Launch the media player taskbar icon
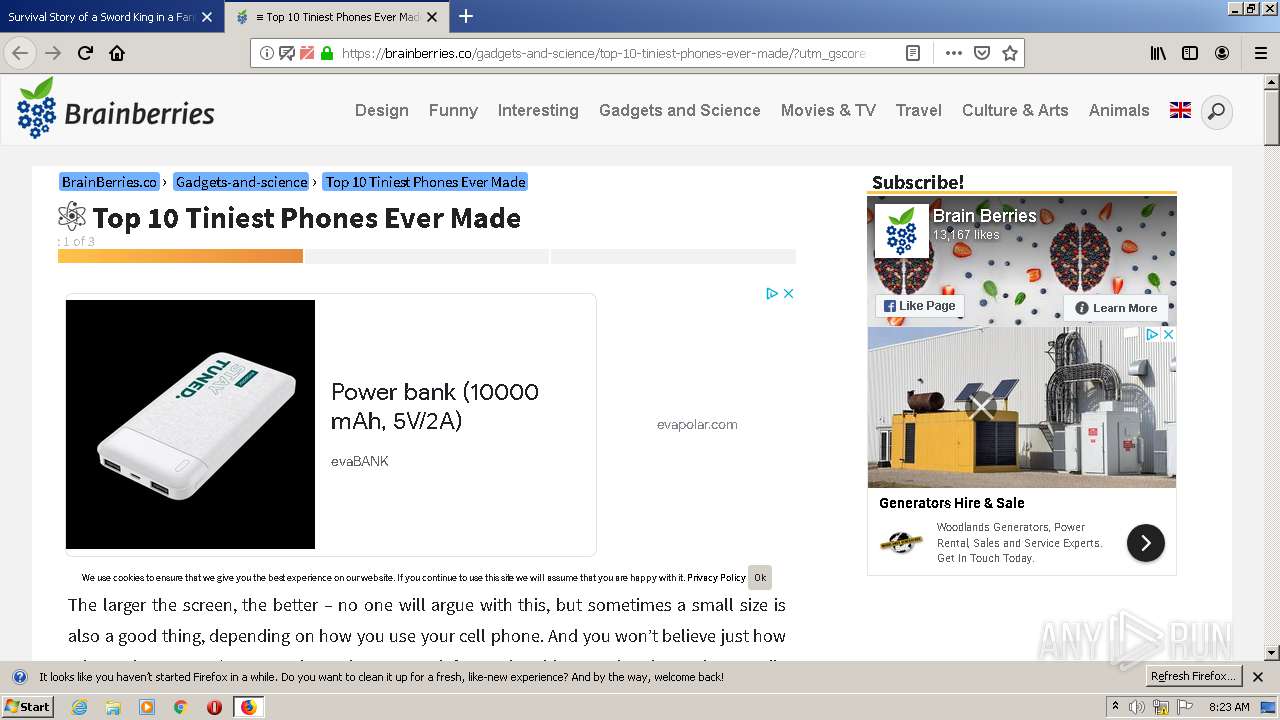 pyautogui.click(x=147, y=707)
